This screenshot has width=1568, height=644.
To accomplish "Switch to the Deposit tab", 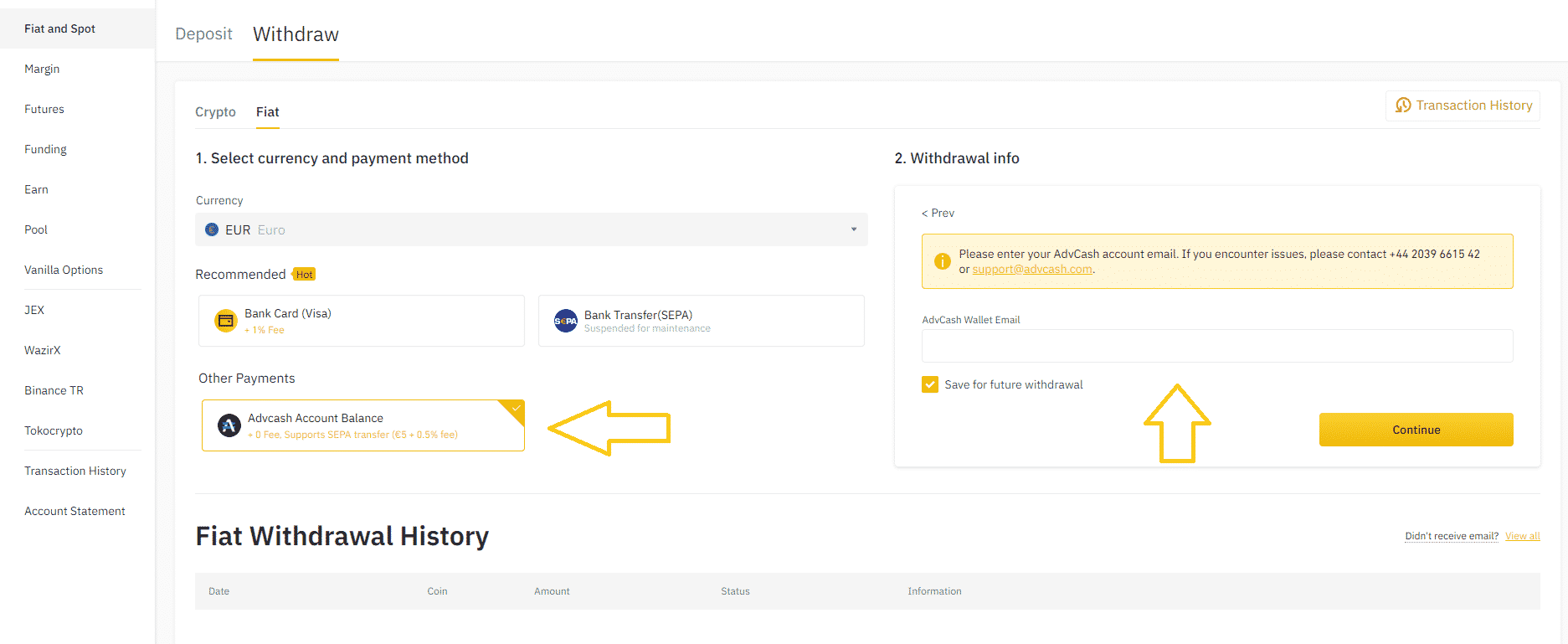I will point(203,34).
